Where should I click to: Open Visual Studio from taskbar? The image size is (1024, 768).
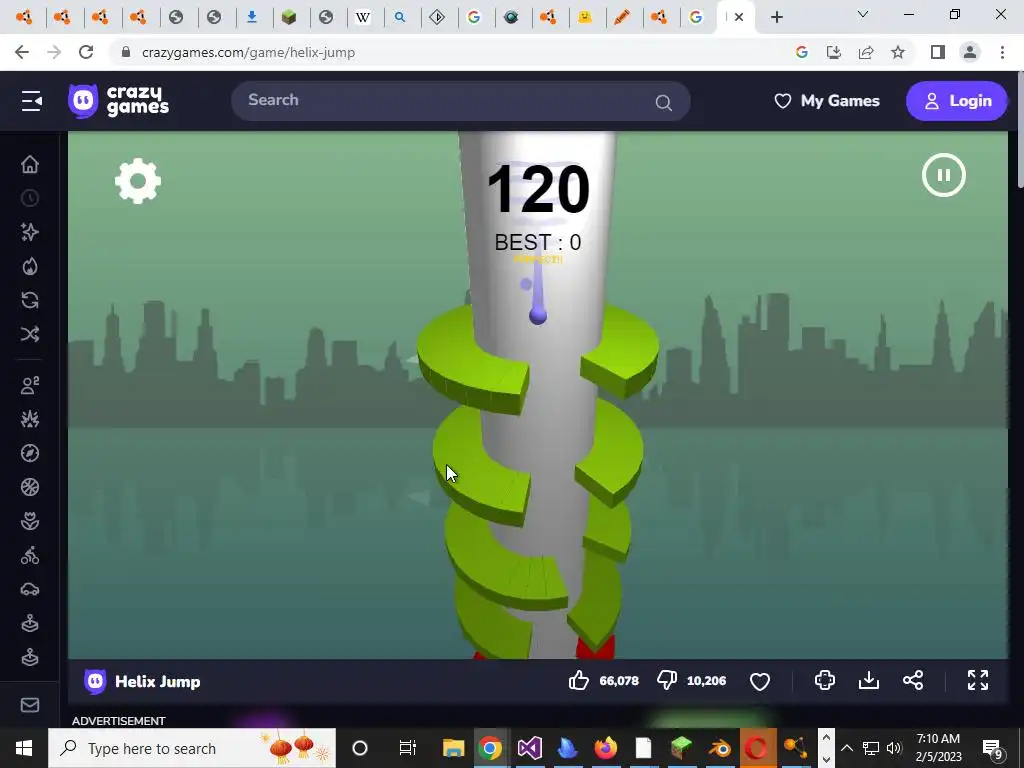[x=530, y=748]
